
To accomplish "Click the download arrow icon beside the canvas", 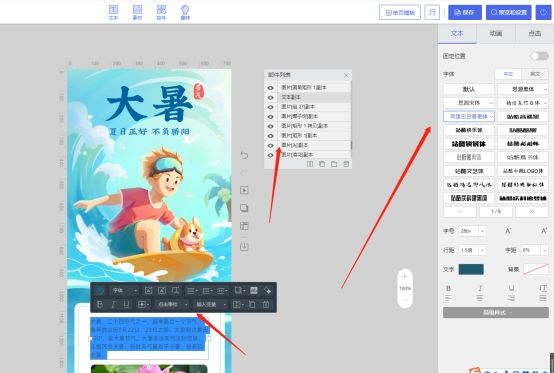I will (x=244, y=247).
